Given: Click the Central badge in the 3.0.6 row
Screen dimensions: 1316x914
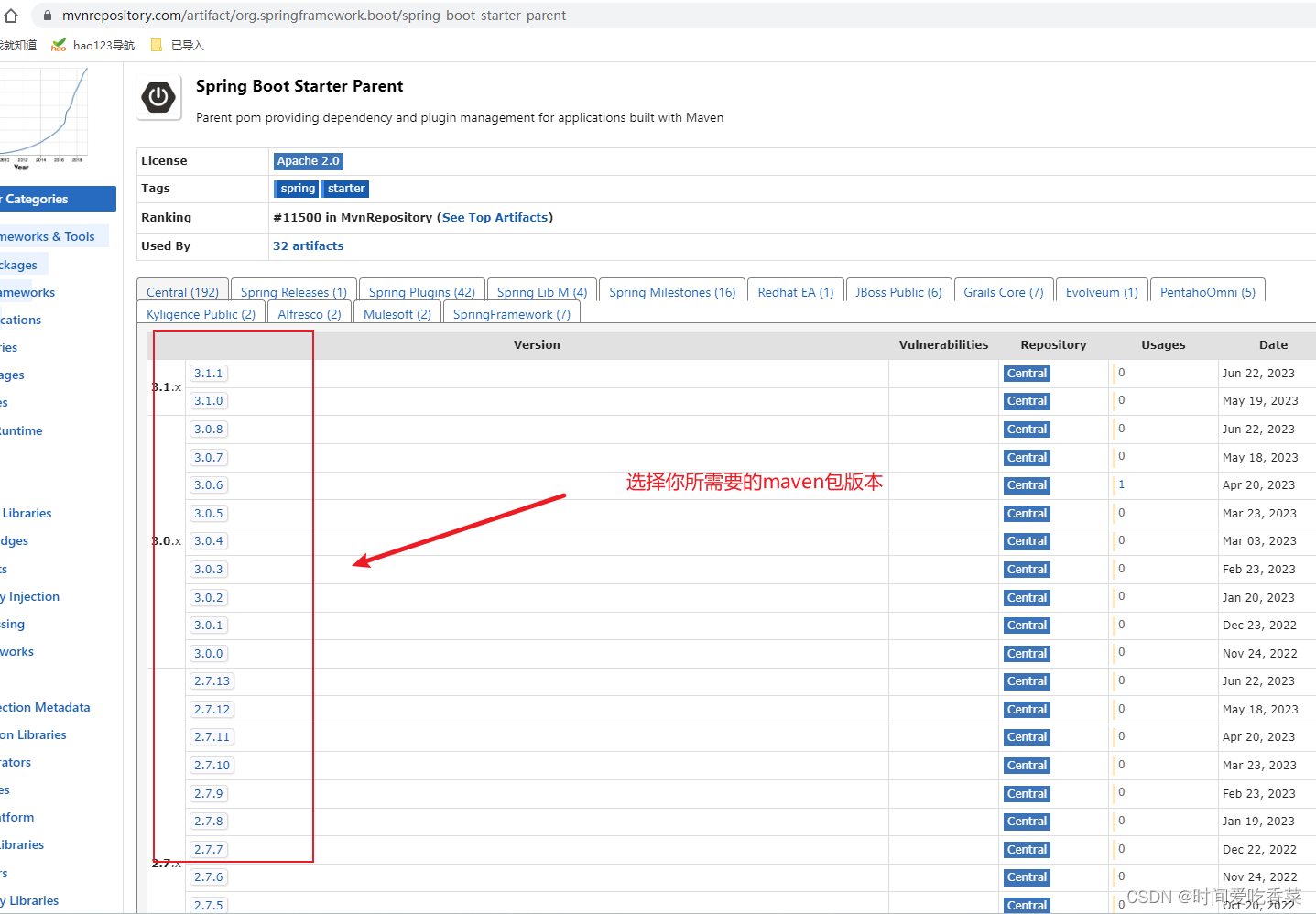Looking at the screenshot, I should pos(1027,485).
